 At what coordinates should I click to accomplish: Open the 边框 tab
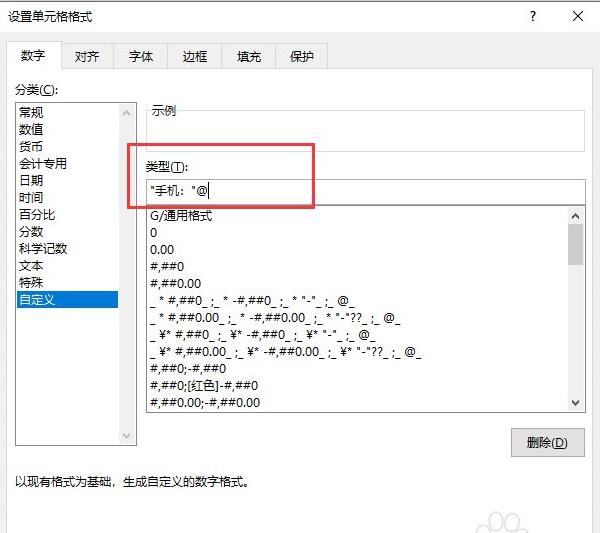coord(195,57)
